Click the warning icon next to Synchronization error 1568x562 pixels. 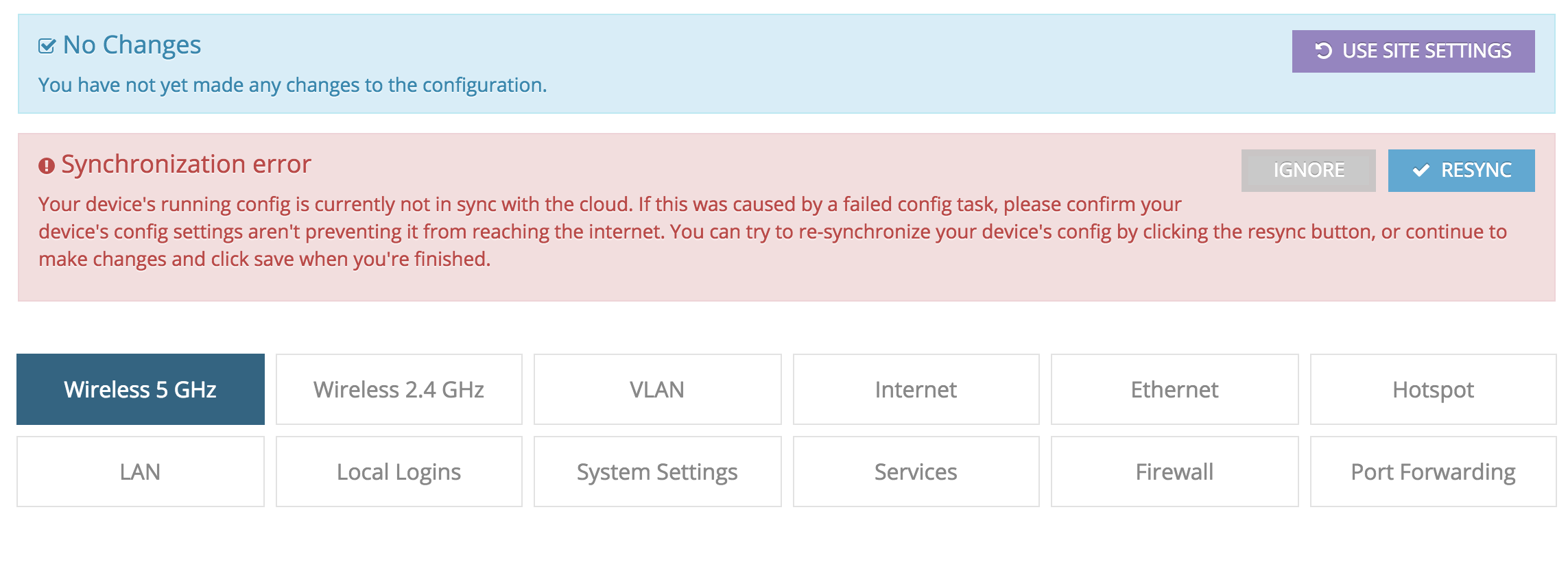(x=45, y=164)
